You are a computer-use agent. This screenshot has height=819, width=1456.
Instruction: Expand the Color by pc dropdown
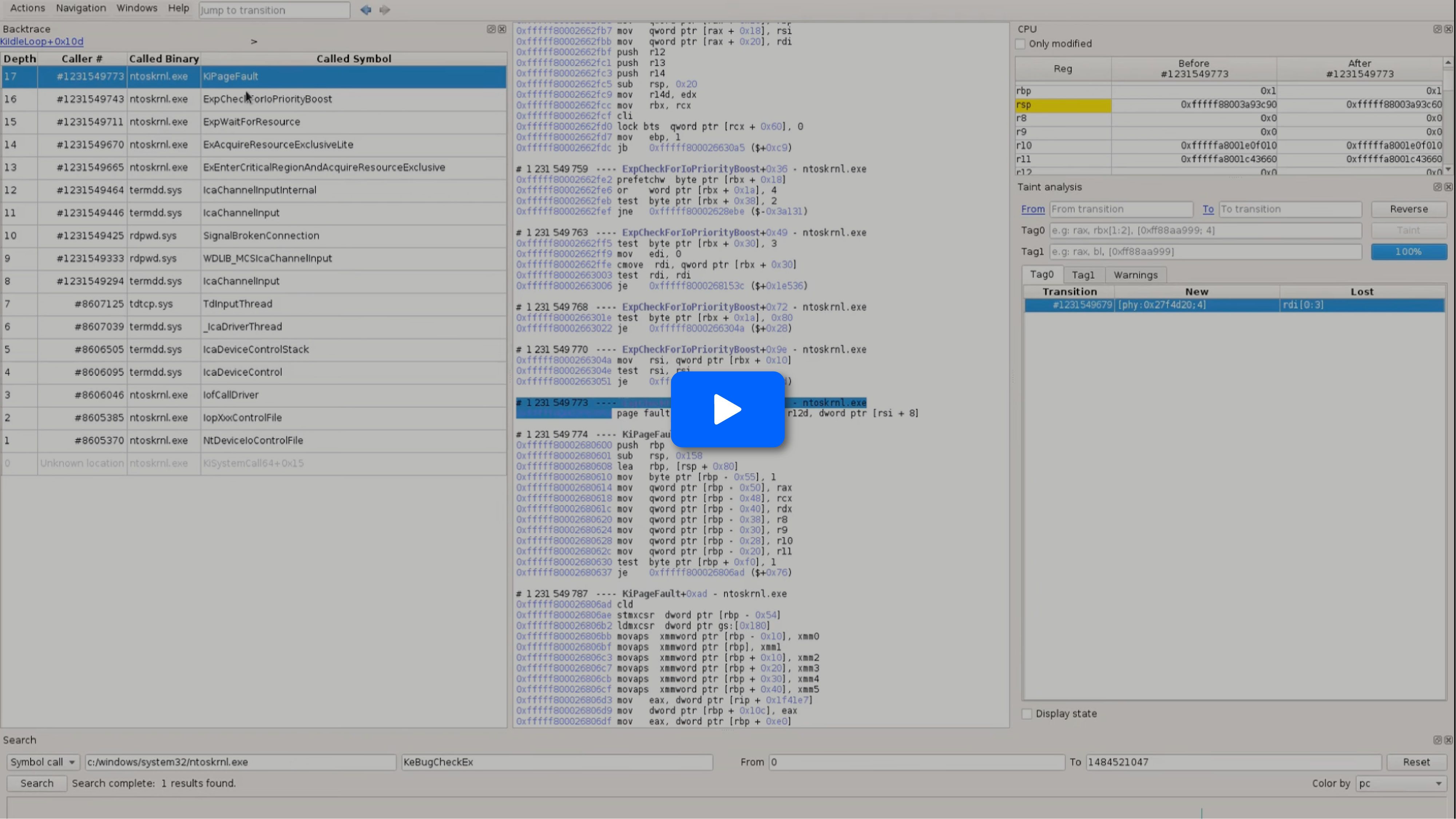point(1401,783)
